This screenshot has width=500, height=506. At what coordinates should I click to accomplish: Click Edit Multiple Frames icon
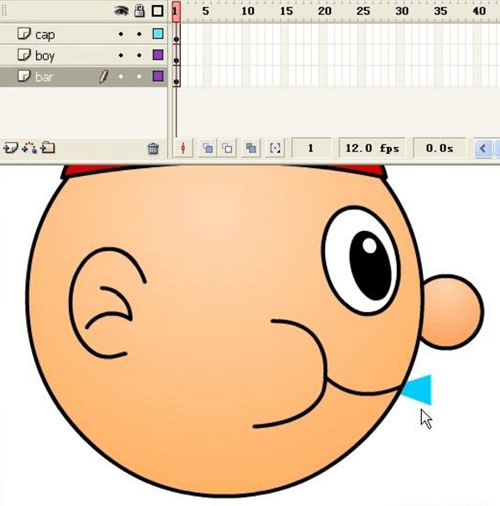251,148
